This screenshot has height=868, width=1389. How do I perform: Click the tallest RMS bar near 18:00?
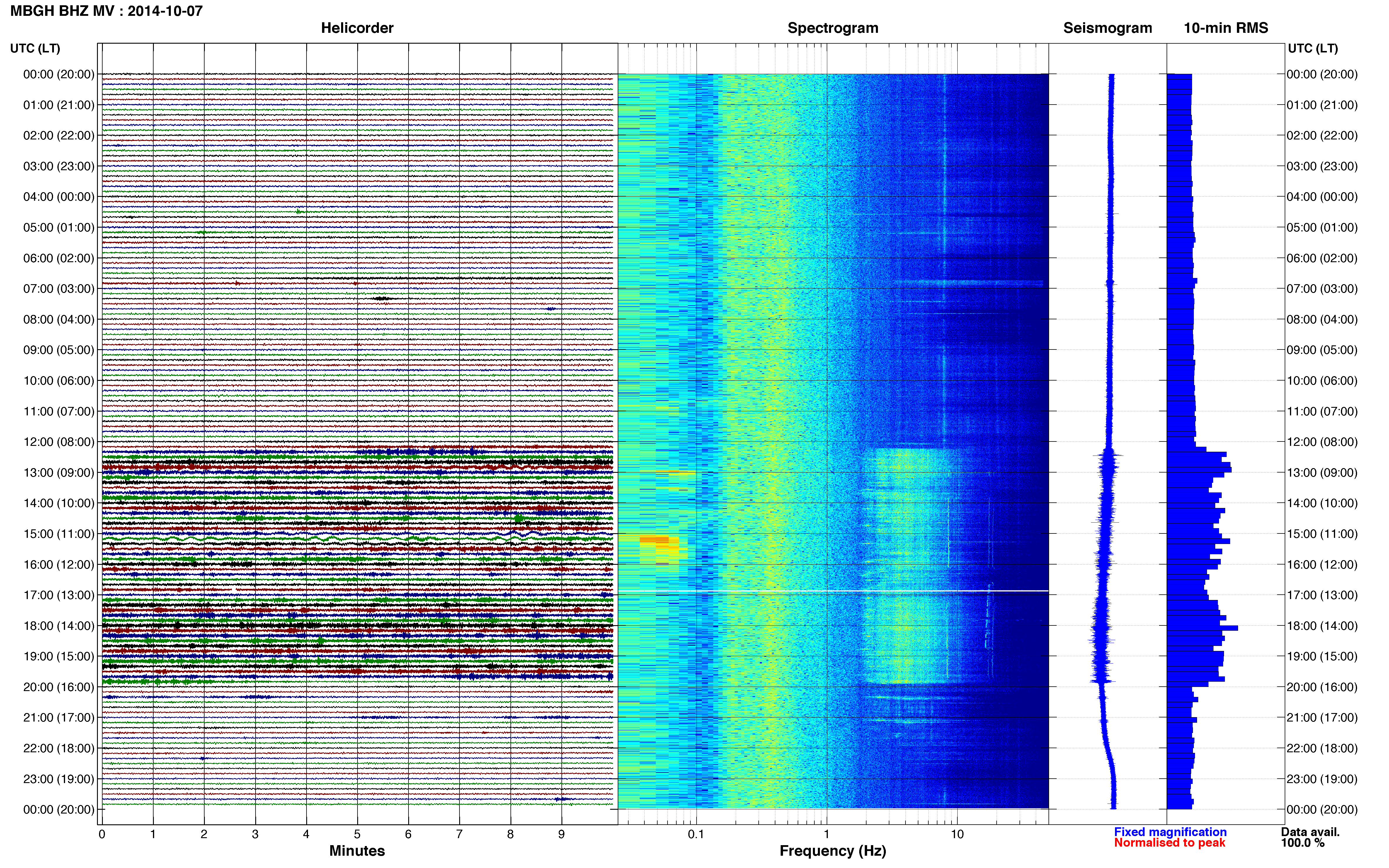click(1202, 628)
